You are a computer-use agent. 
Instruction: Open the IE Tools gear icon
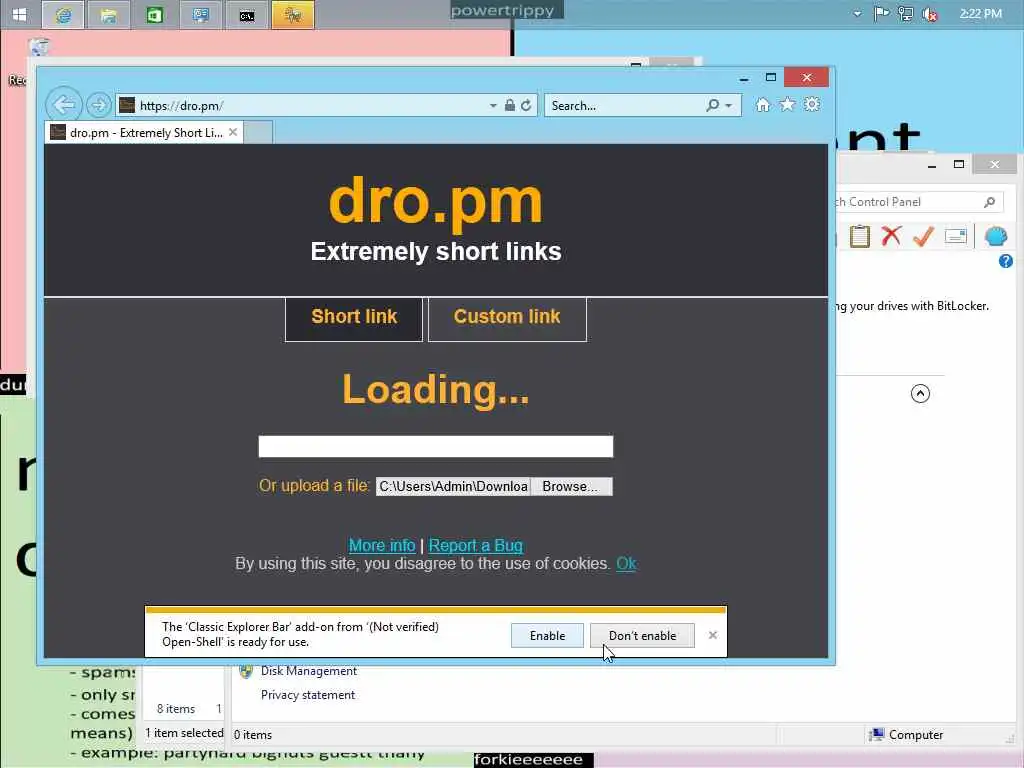(x=812, y=104)
